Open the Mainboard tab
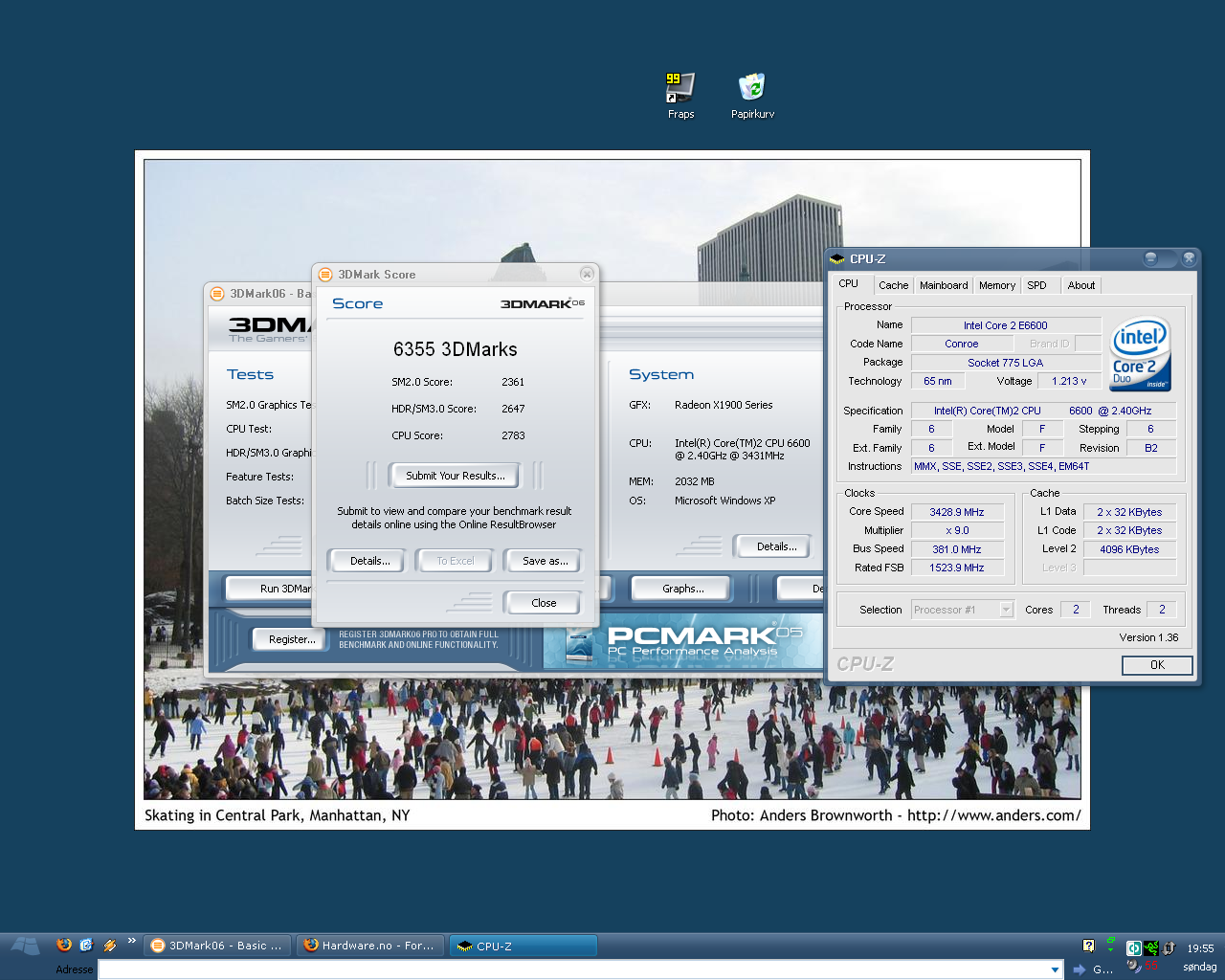 [944, 285]
